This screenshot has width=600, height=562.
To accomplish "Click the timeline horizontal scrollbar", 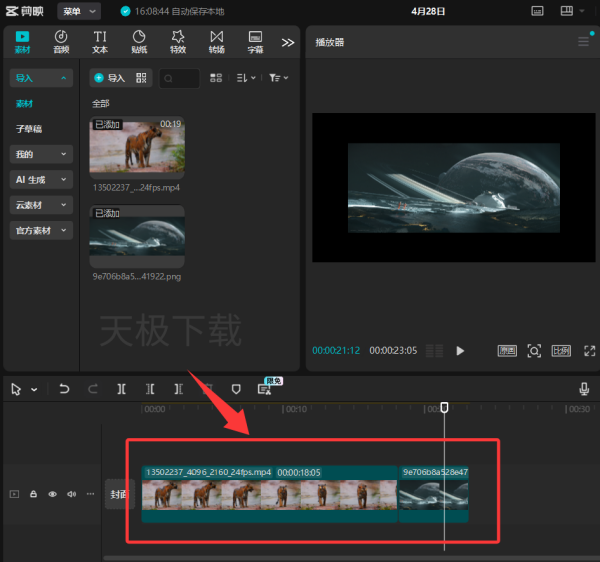I will (351, 559).
